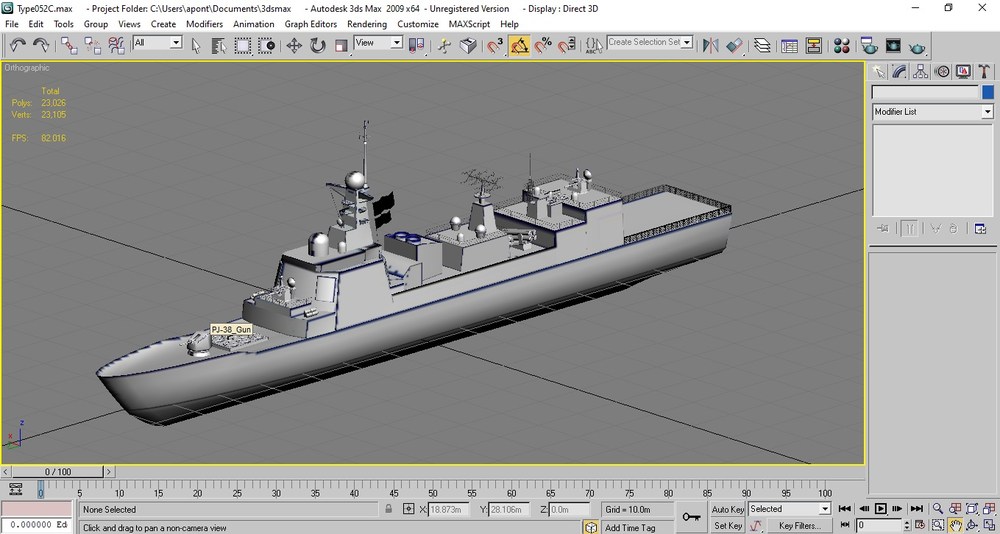Switch to Hierarchy command panel tab
The height and width of the screenshot is (534, 1000).
pyautogui.click(x=920, y=71)
